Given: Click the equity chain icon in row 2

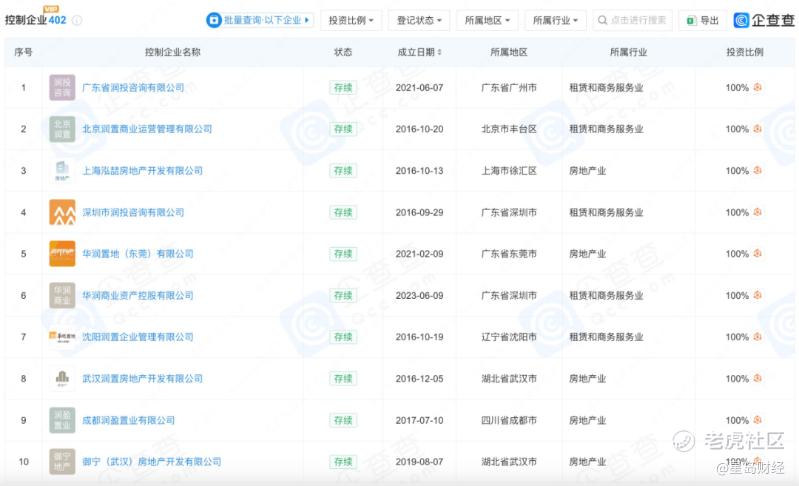Looking at the screenshot, I should [x=758, y=129].
